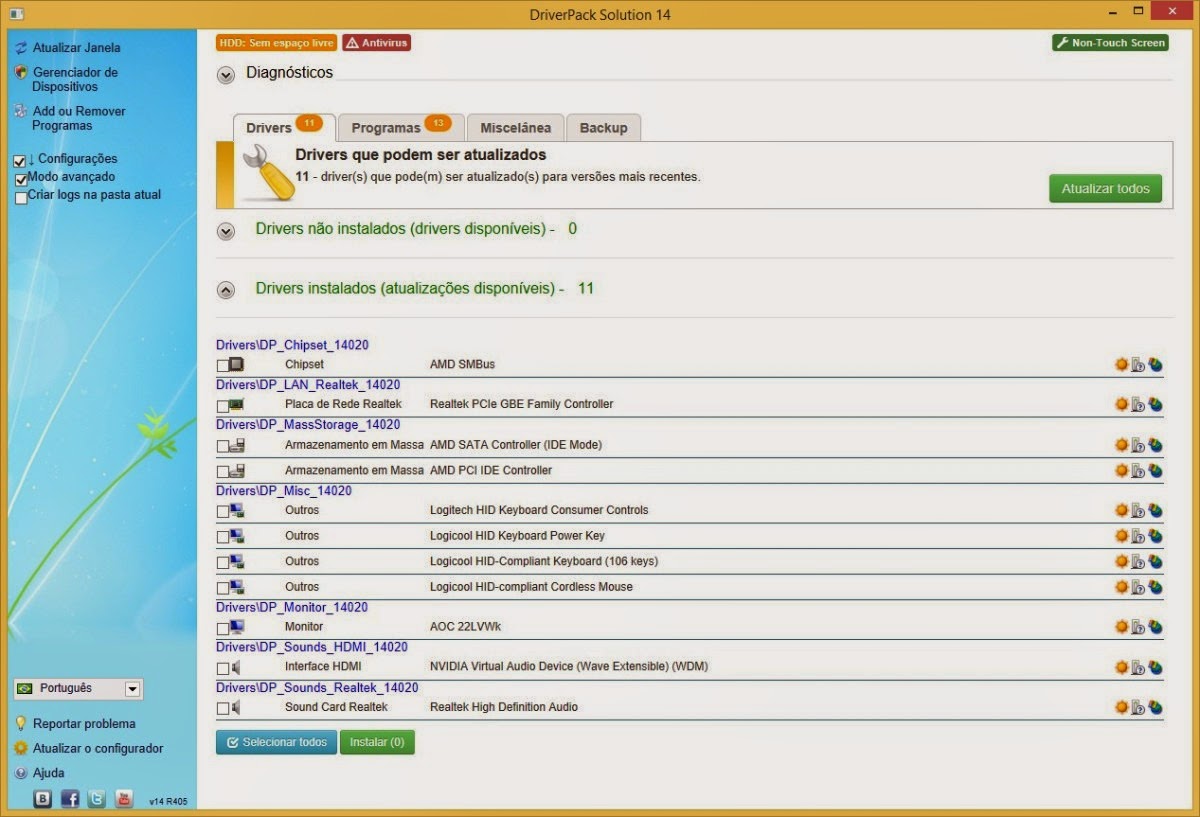Click the Drivers\DP_Chipset_14020 path link
The width and height of the screenshot is (1200, 817).
tap(292, 345)
